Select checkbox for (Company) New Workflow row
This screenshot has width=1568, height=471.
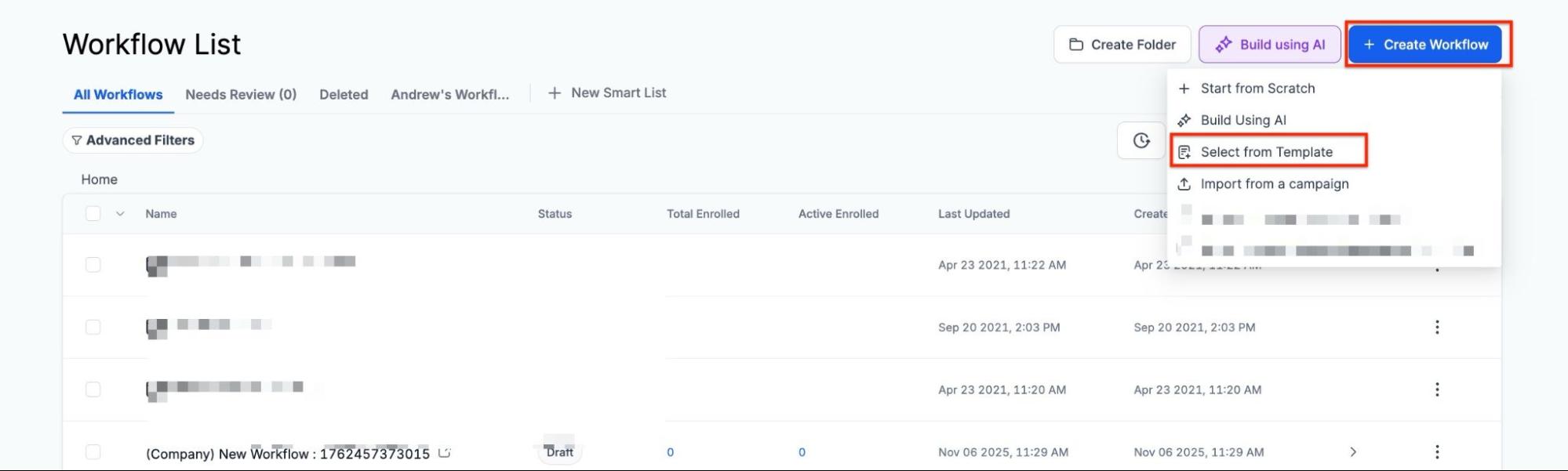point(93,452)
